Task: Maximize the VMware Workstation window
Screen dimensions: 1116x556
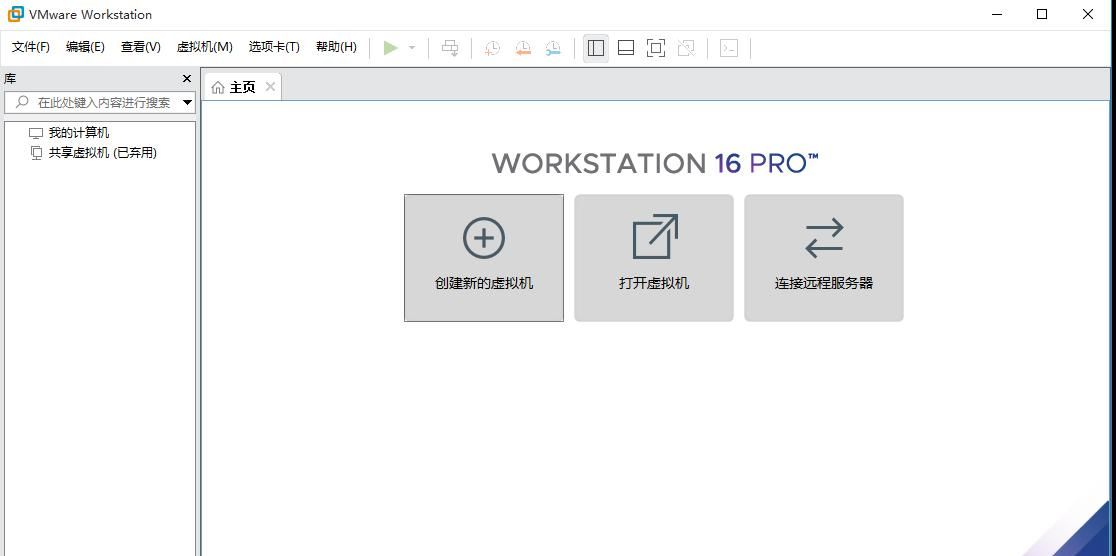Action: (1042, 14)
